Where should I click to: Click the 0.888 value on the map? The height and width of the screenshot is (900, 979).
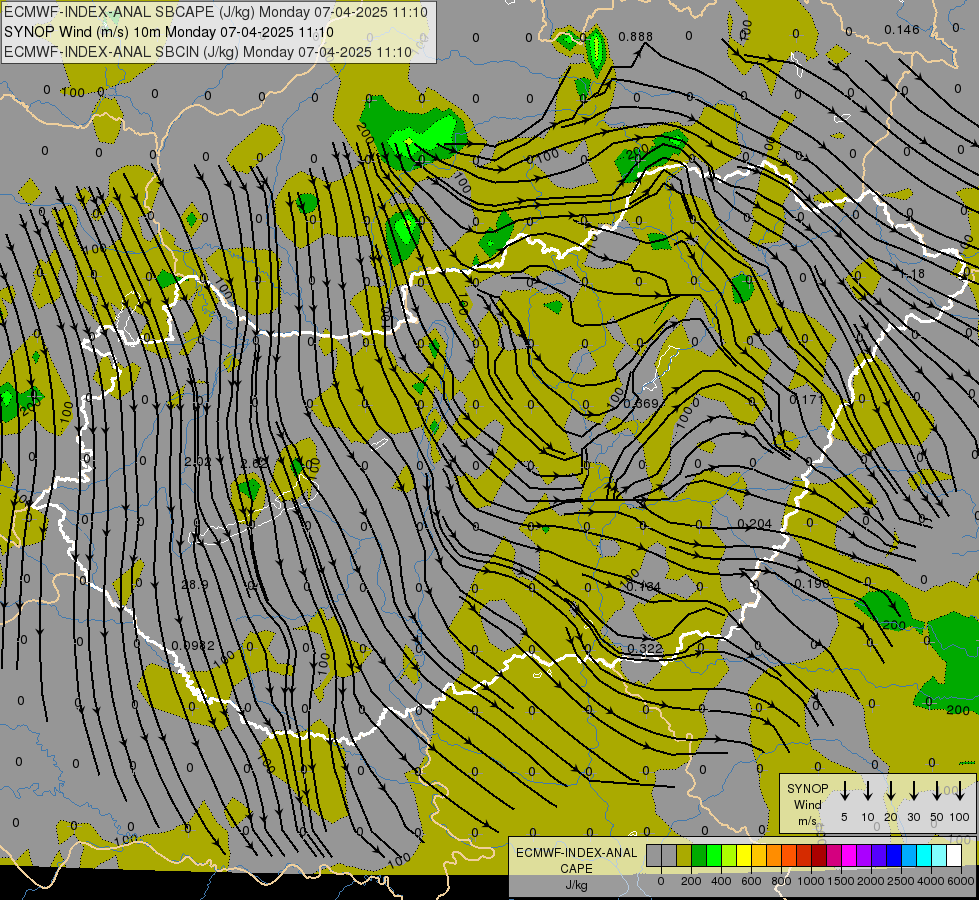click(x=636, y=37)
